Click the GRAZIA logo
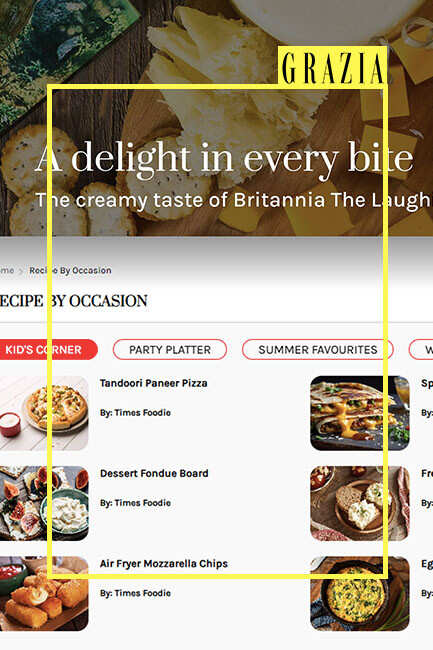This screenshot has height=650, width=433. coord(333,66)
